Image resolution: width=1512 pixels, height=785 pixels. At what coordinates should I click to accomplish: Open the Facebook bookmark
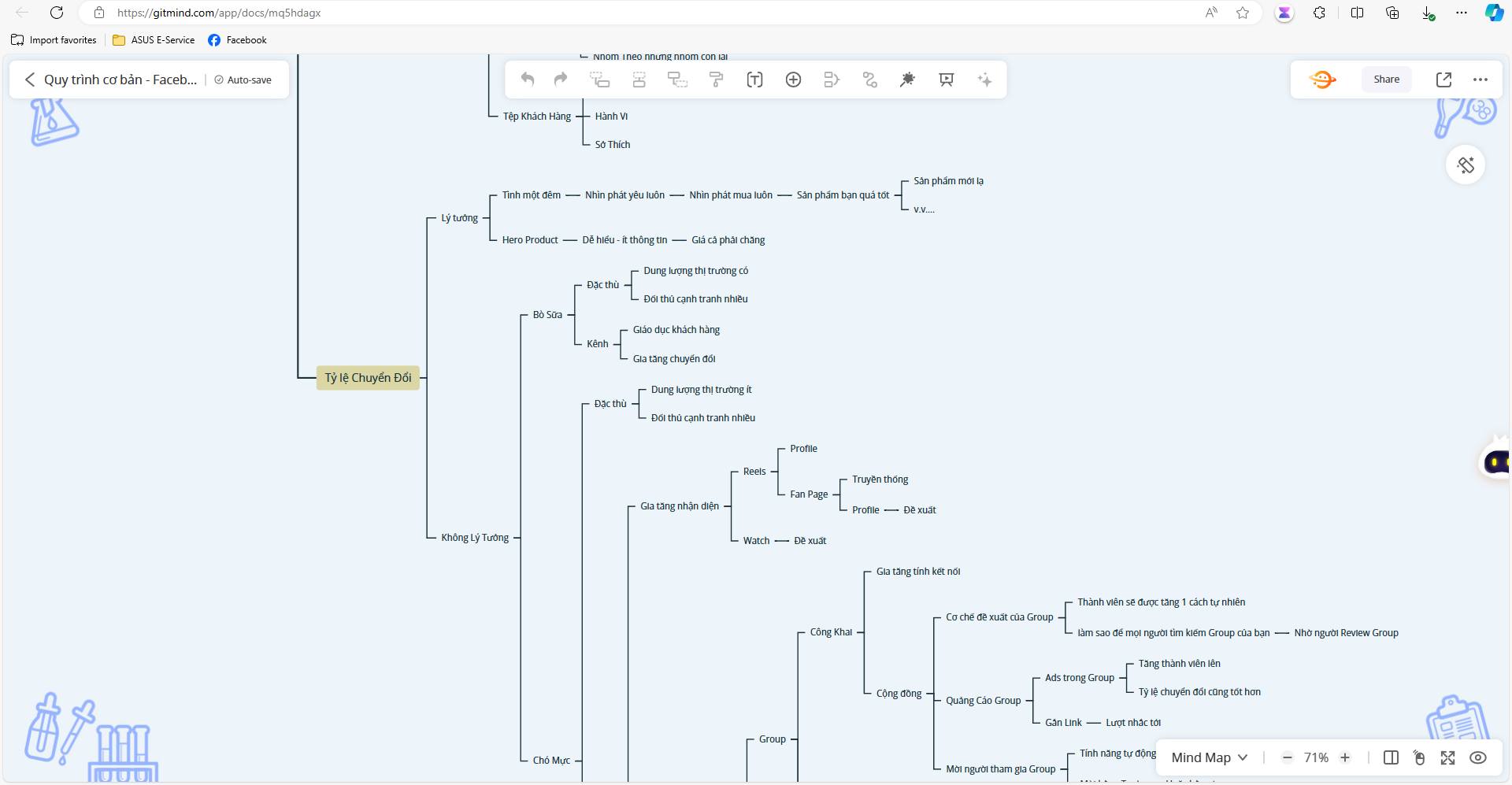(x=237, y=40)
